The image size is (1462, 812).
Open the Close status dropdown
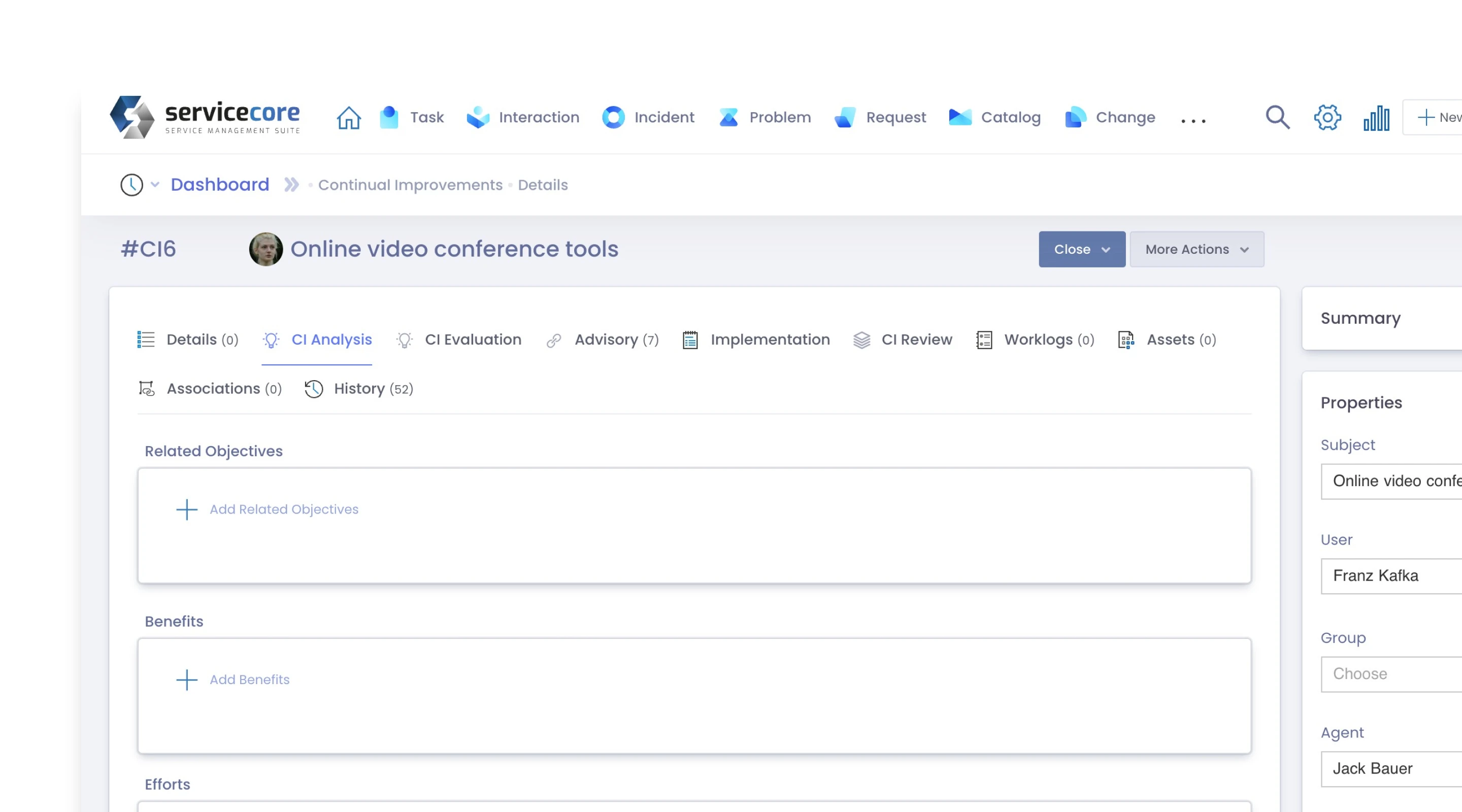1082,249
